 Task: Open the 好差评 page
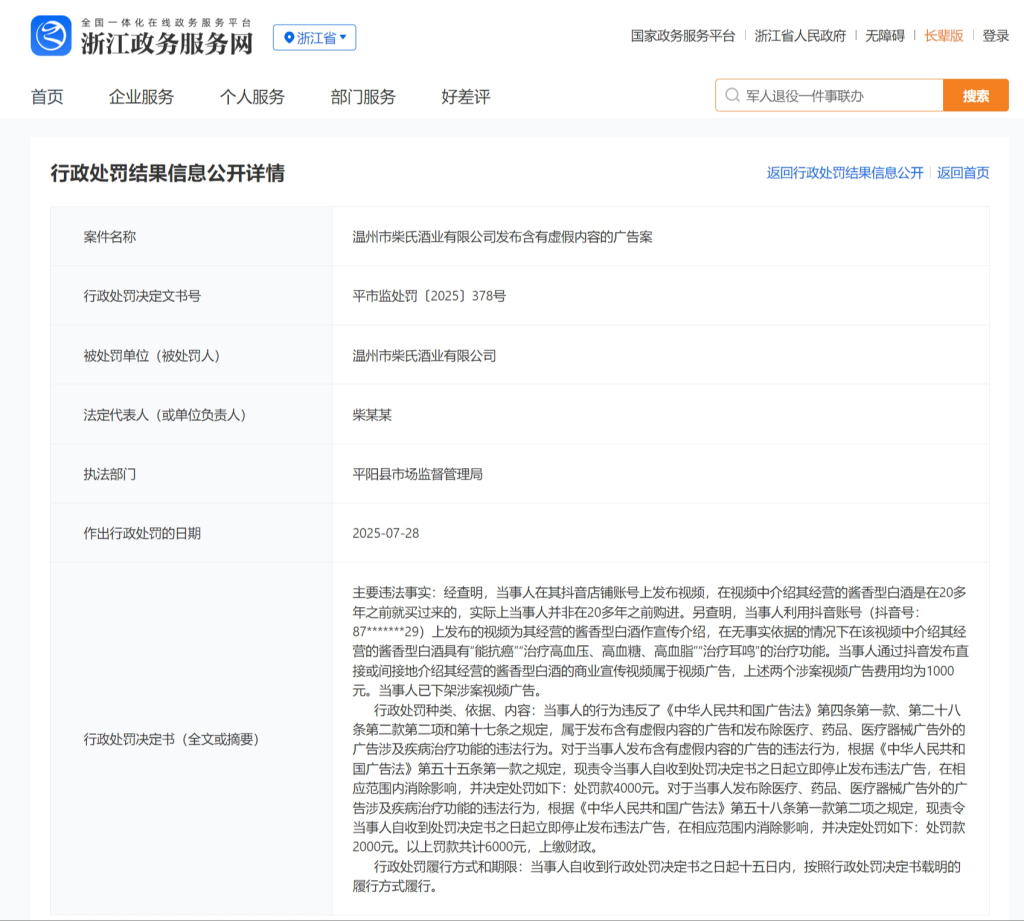pyautogui.click(x=466, y=97)
